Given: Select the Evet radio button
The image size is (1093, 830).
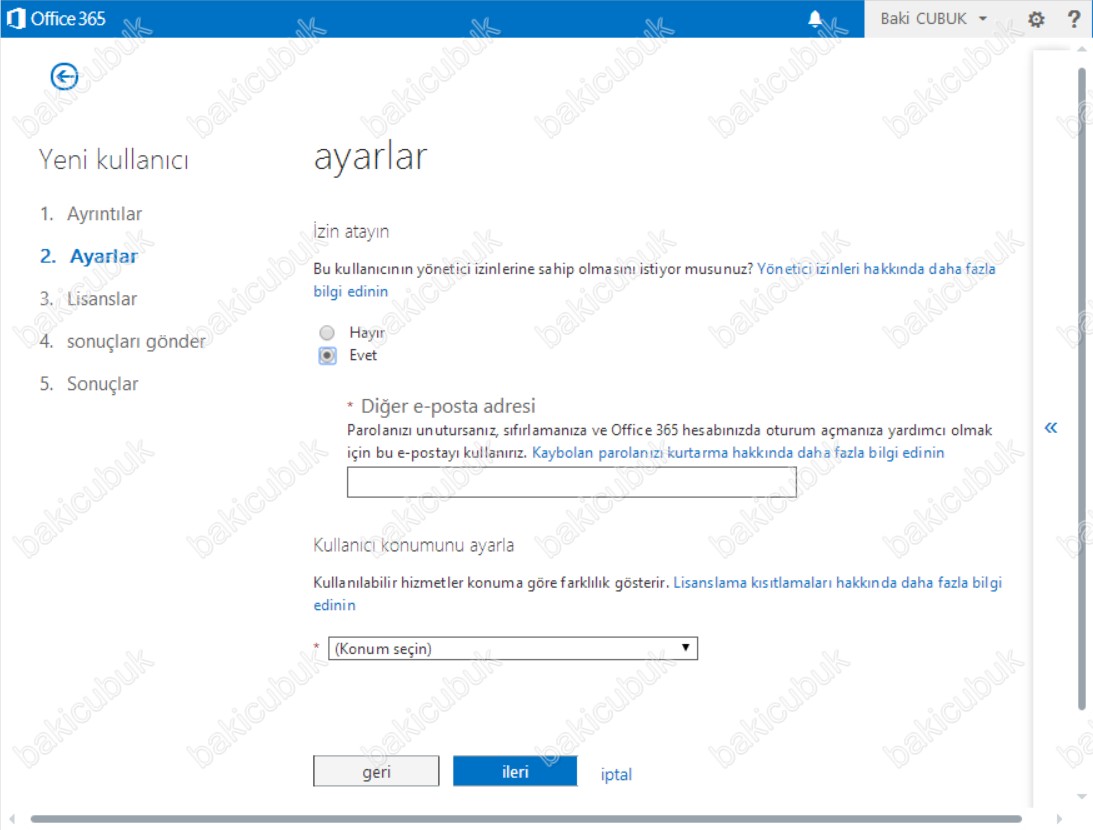Looking at the screenshot, I should coord(327,355).
